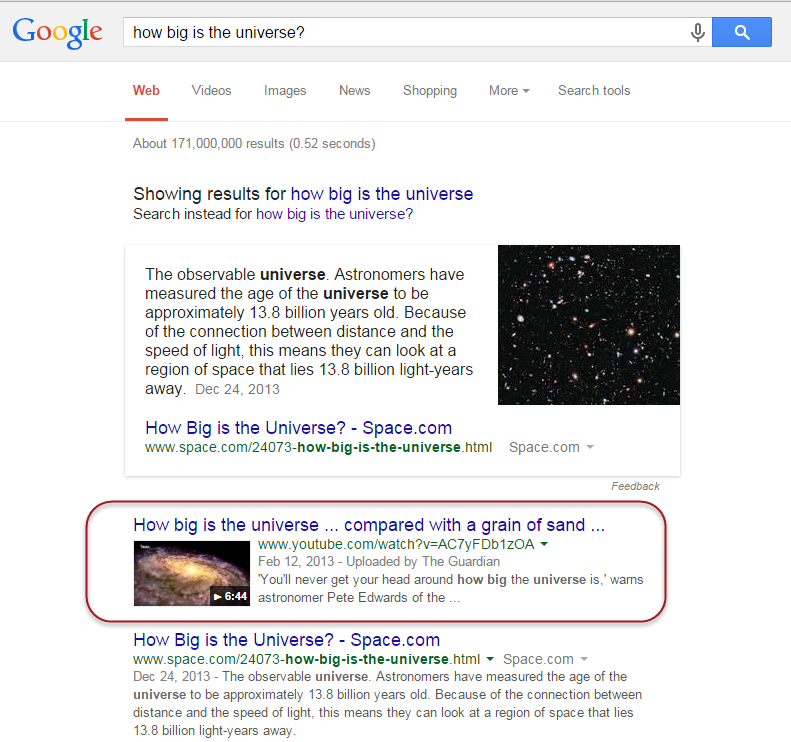The image size is (791, 742).
Task: Click 'Search instead for how big is the universe?'
Action: (x=334, y=214)
